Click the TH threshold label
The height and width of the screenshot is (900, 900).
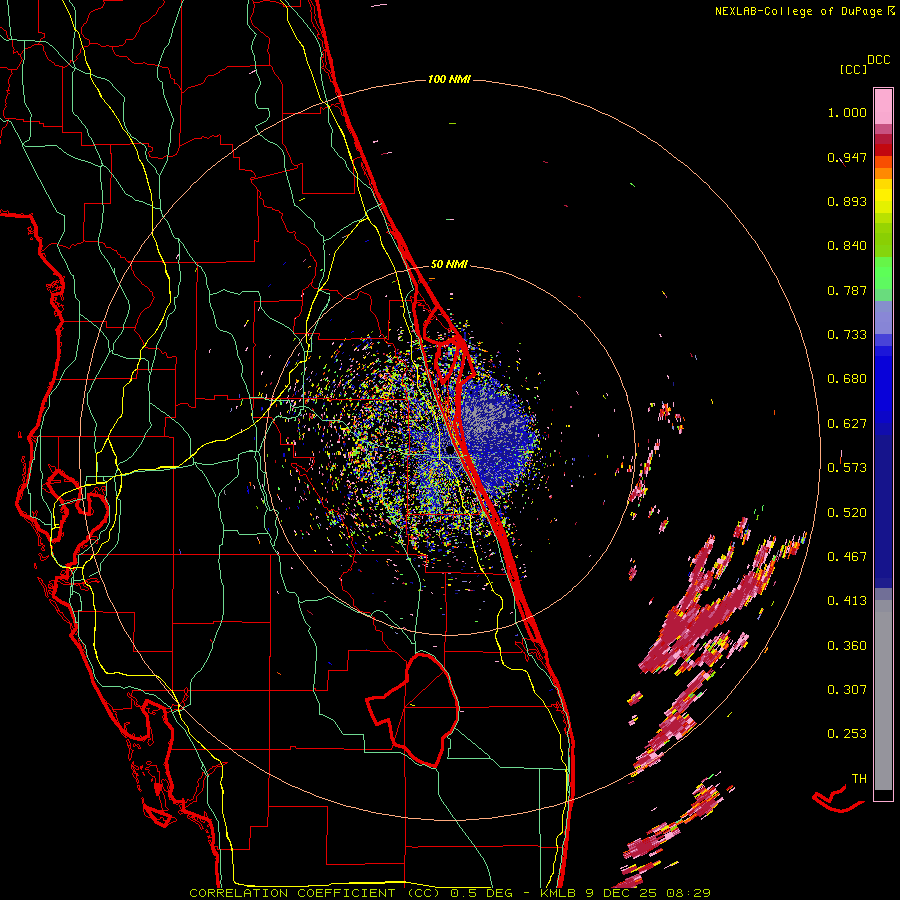(859, 779)
